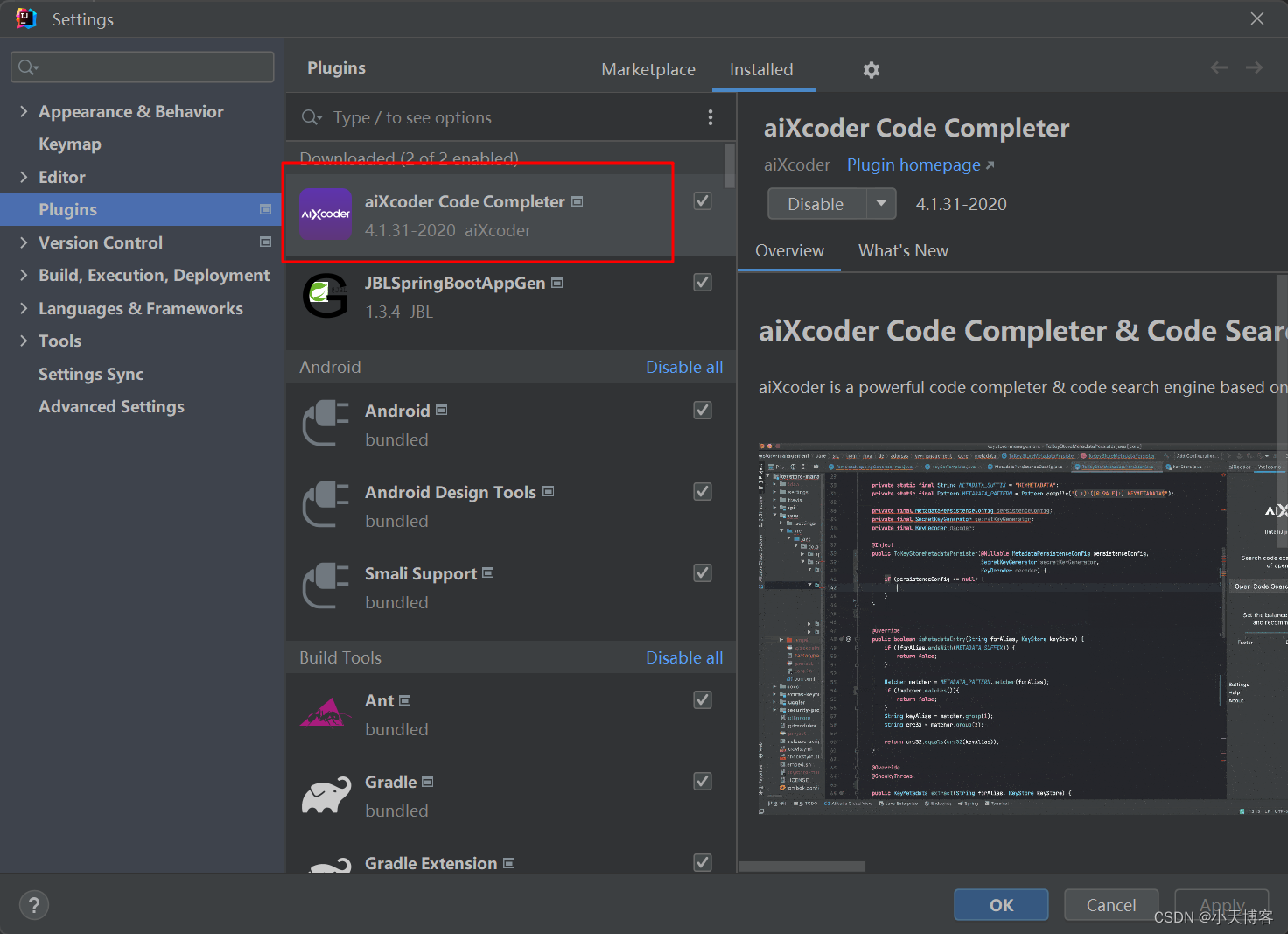Disable the Gradle plugin checkbox
Screen dimensions: 1288x934
(x=703, y=782)
